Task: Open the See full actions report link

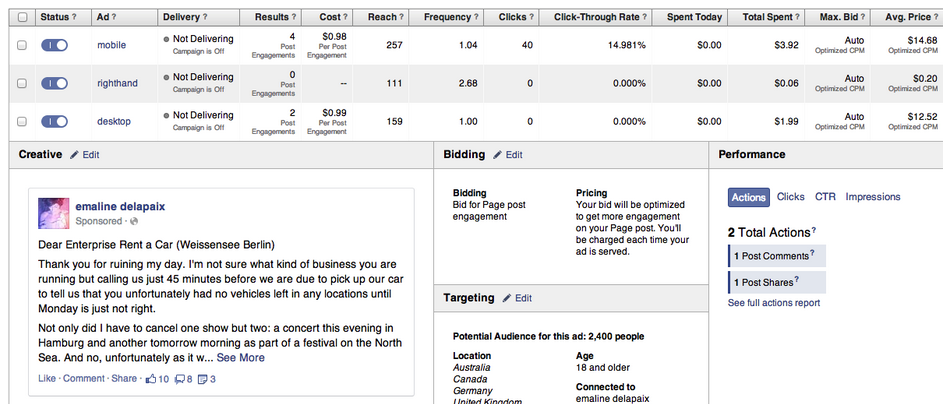Action: tap(773, 303)
